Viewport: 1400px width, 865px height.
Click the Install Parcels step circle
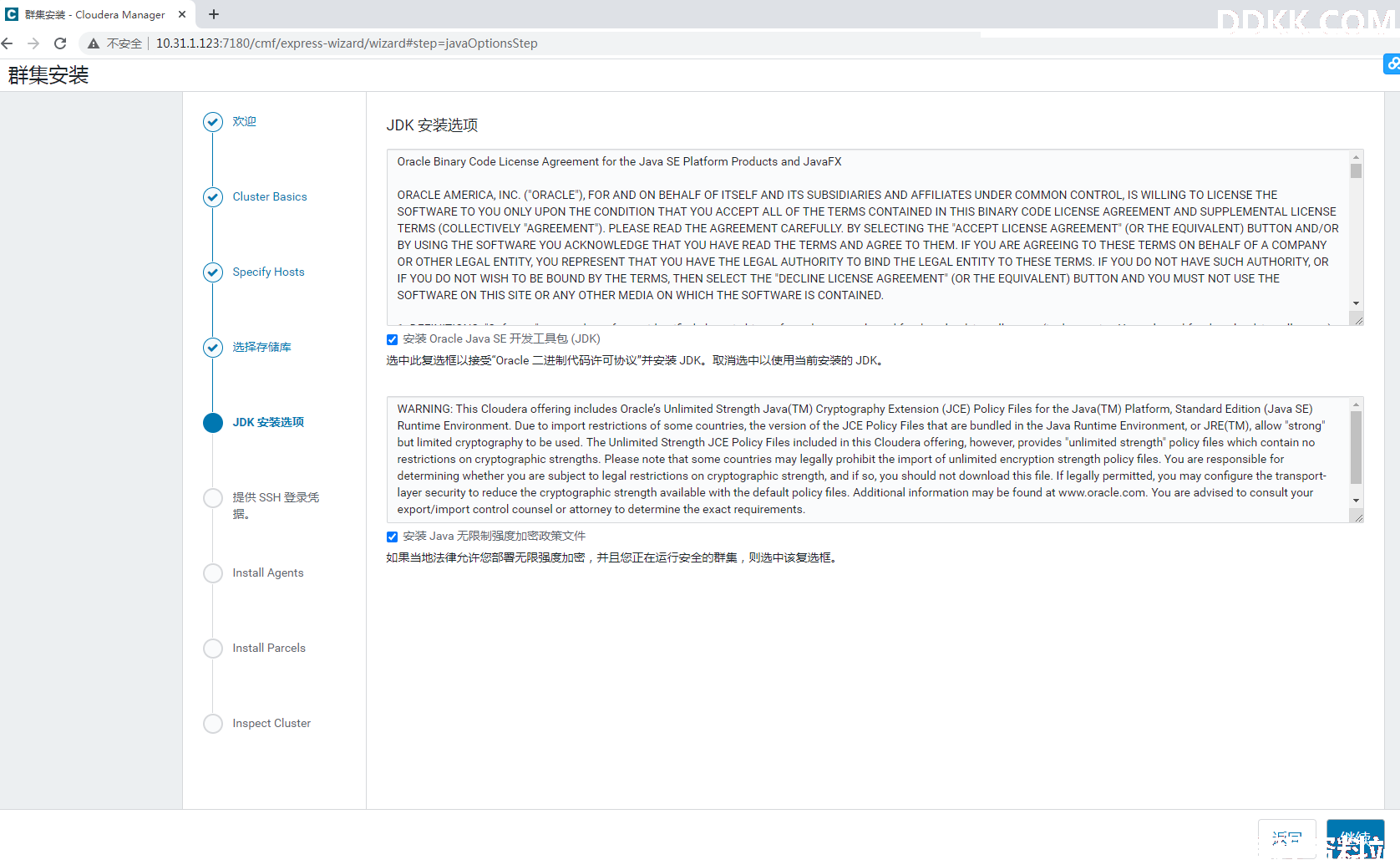pyautogui.click(x=213, y=649)
